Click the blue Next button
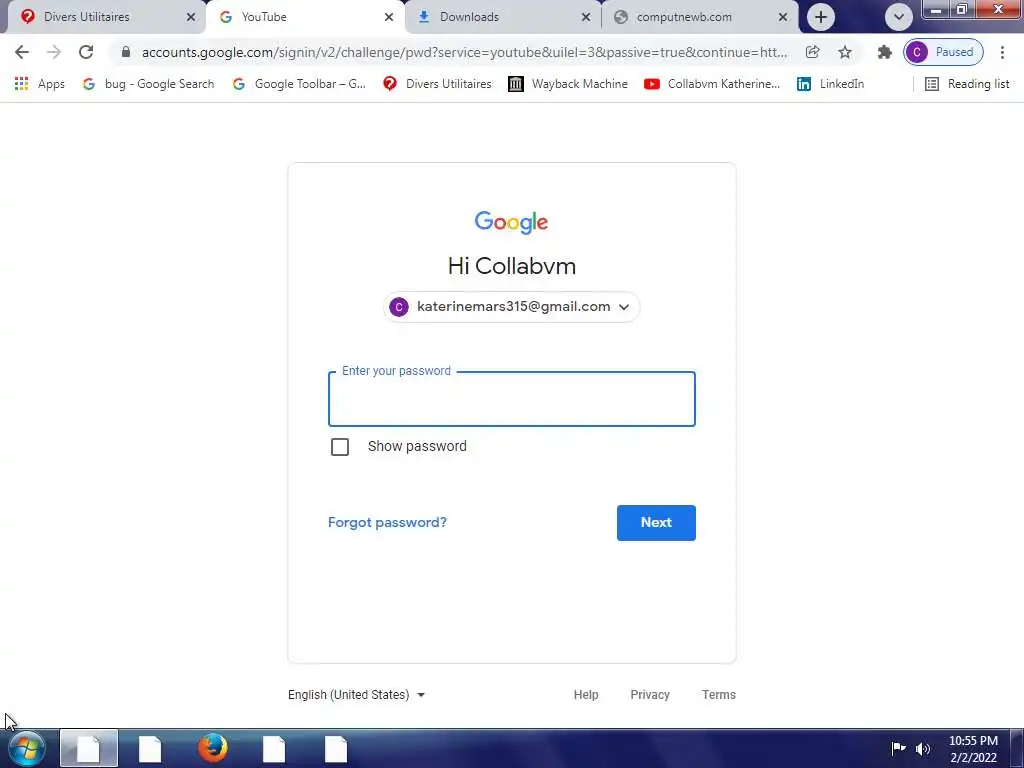Screen dimensions: 1024x768 [656, 522]
